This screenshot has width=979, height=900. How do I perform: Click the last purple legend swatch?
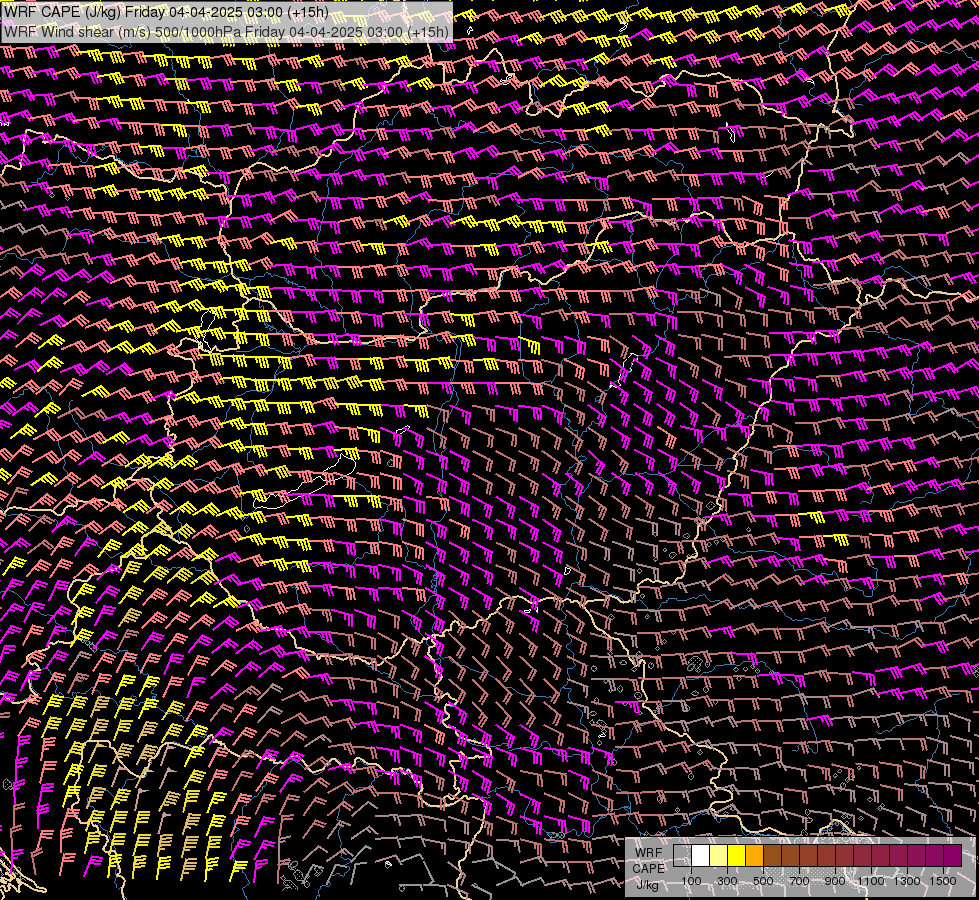[952, 855]
